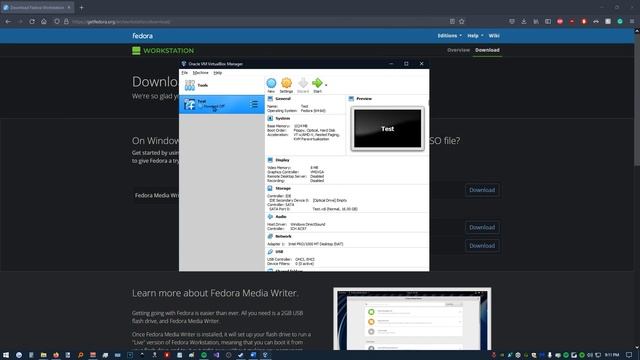Click the taskbar clock
This screenshot has height=360, width=640.
pos(612,355)
